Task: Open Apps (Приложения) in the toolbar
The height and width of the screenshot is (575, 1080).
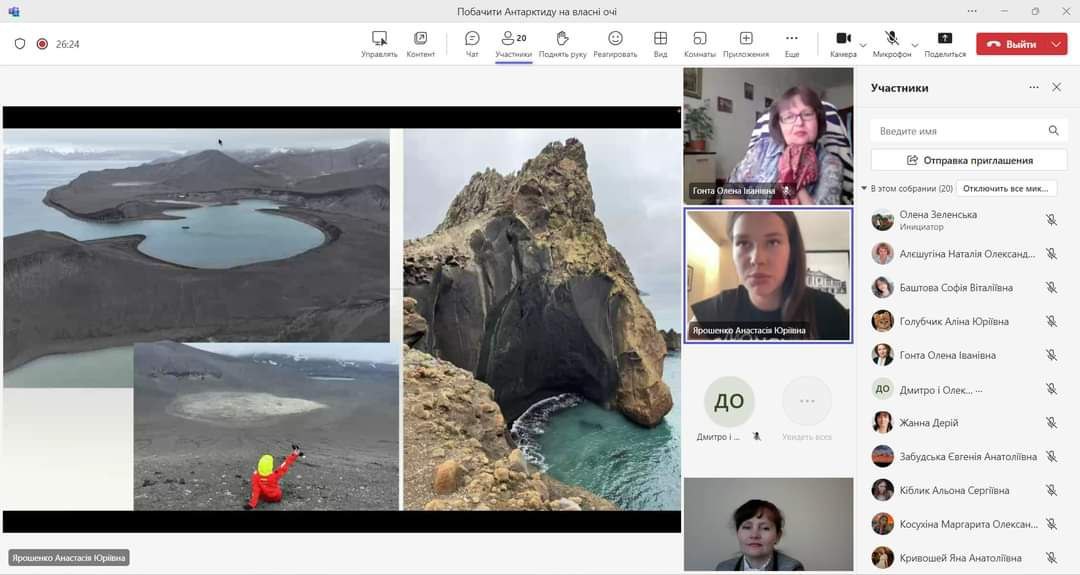Action: click(x=746, y=38)
